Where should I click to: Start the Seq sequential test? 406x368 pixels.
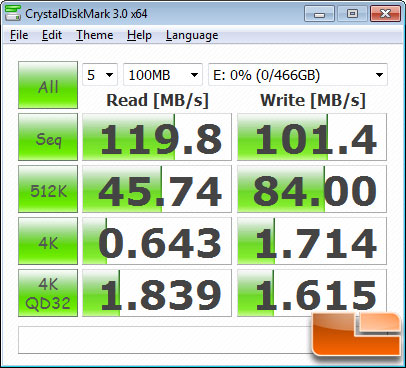pyautogui.click(x=48, y=137)
